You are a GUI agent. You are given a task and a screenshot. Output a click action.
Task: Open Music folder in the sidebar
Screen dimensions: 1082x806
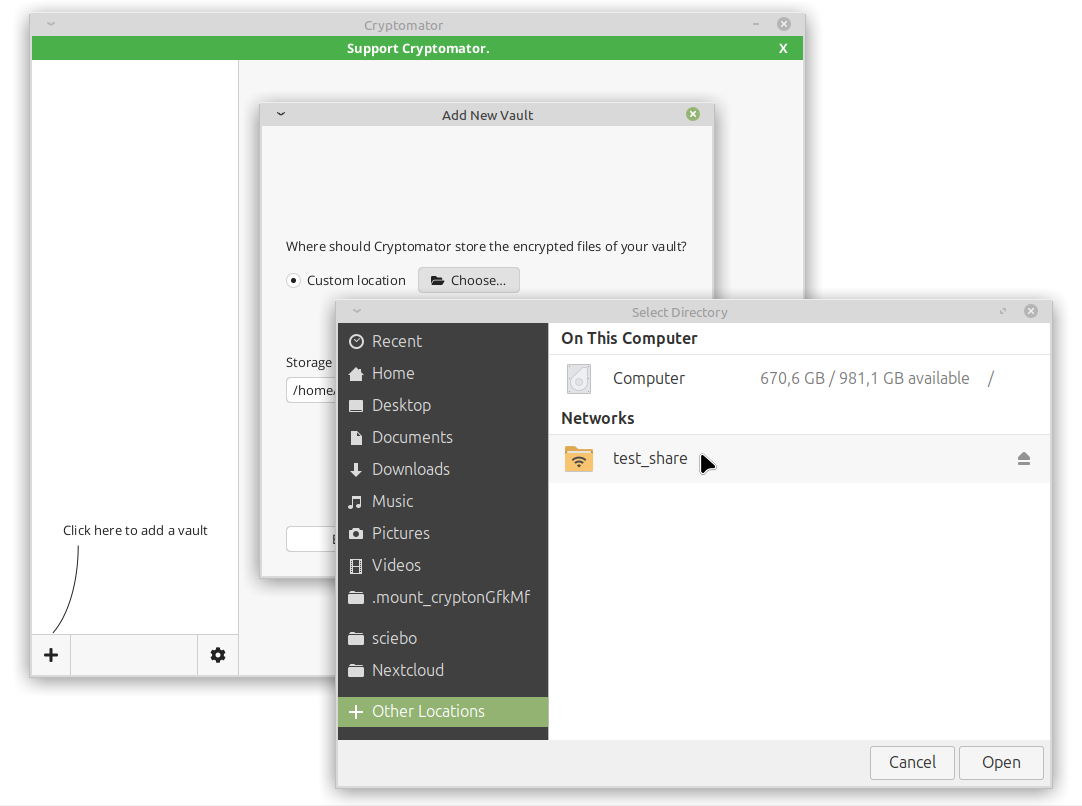click(x=443, y=501)
